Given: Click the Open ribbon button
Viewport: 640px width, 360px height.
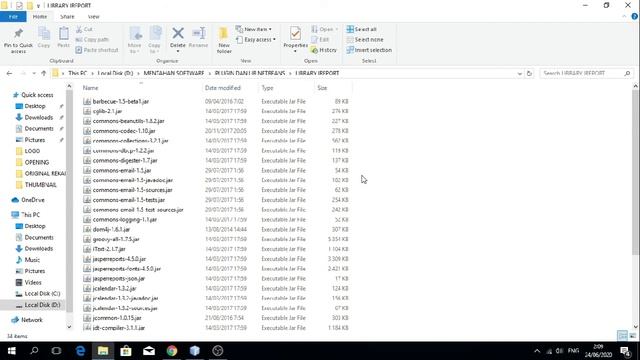Looking at the screenshot, I should pyautogui.click(x=324, y=29).
